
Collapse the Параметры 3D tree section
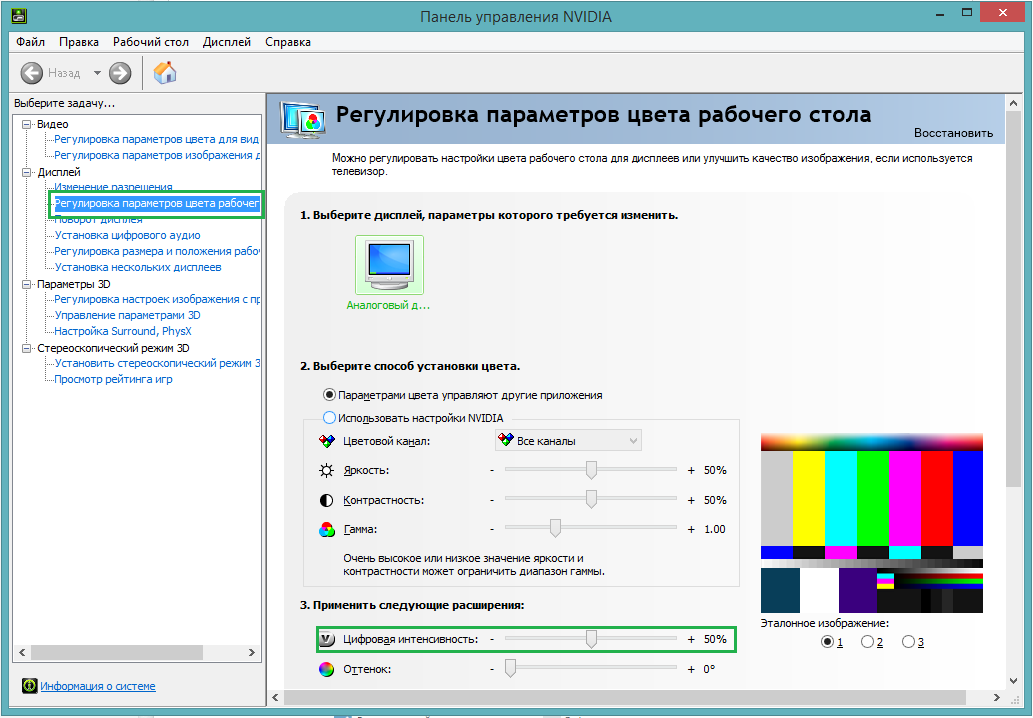[x=27, y=284]
